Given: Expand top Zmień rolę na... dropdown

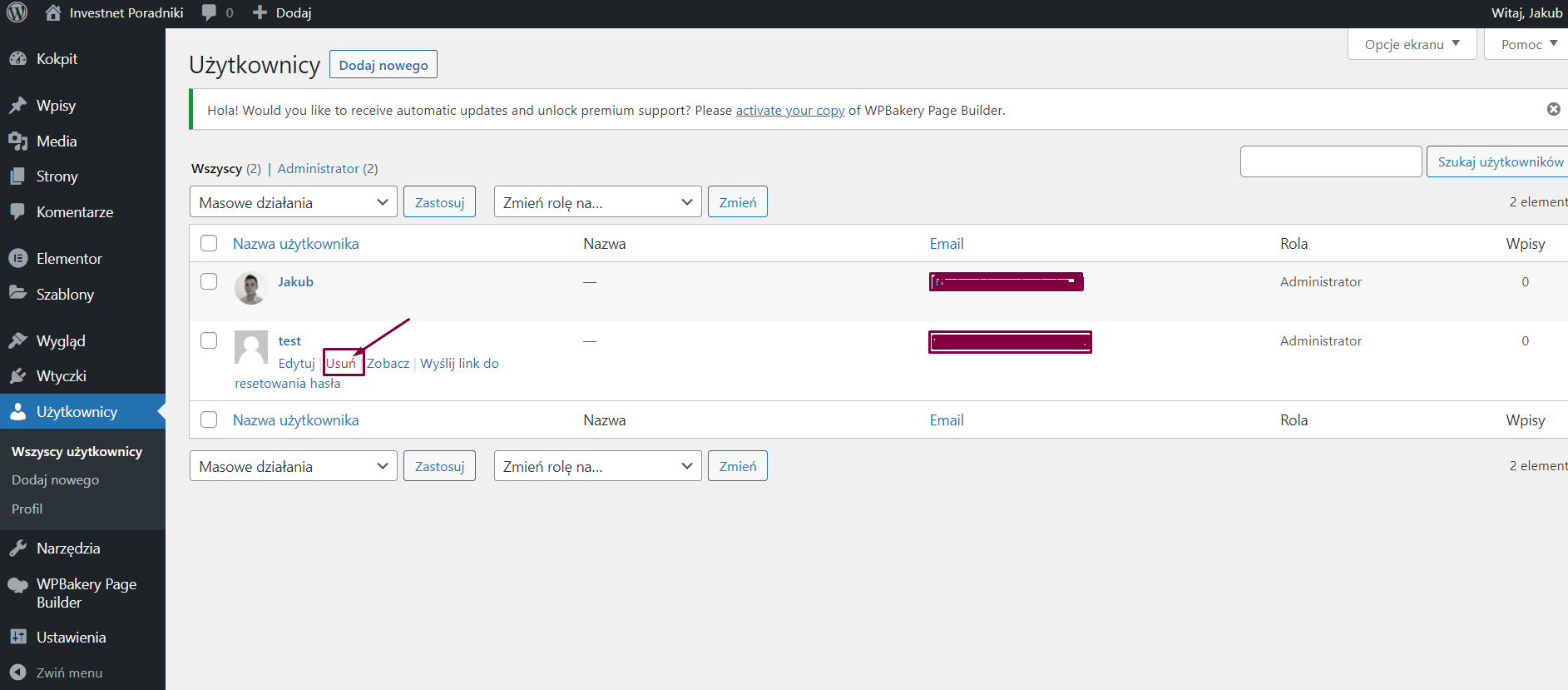Looking at the screenshot, I should click(x=597, y=202).
